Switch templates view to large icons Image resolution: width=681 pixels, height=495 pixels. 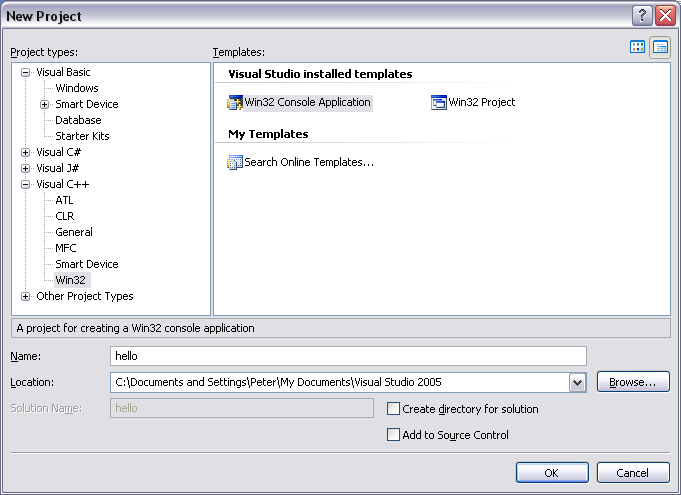point(638,47)
